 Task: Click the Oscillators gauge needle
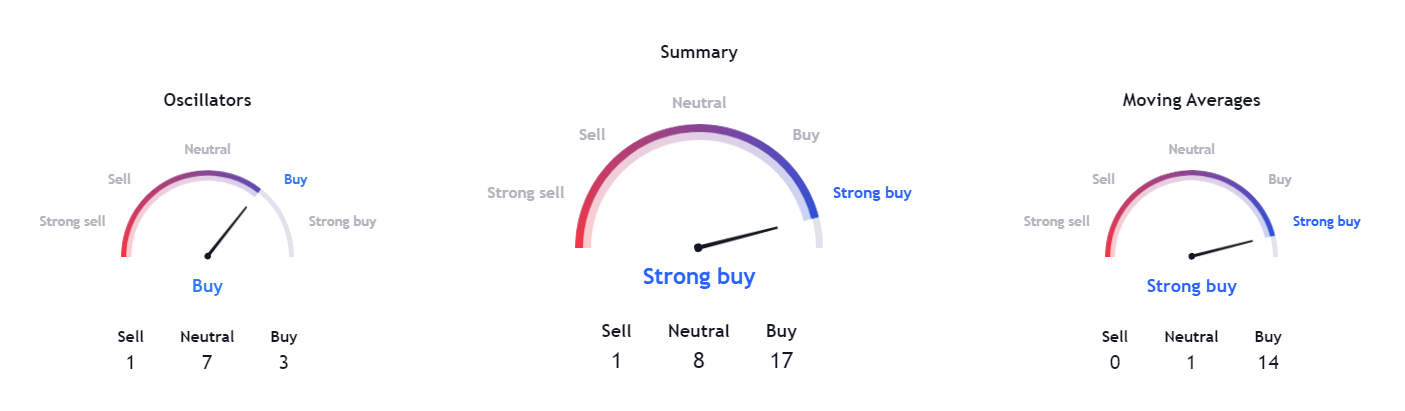tap(227, 231)
